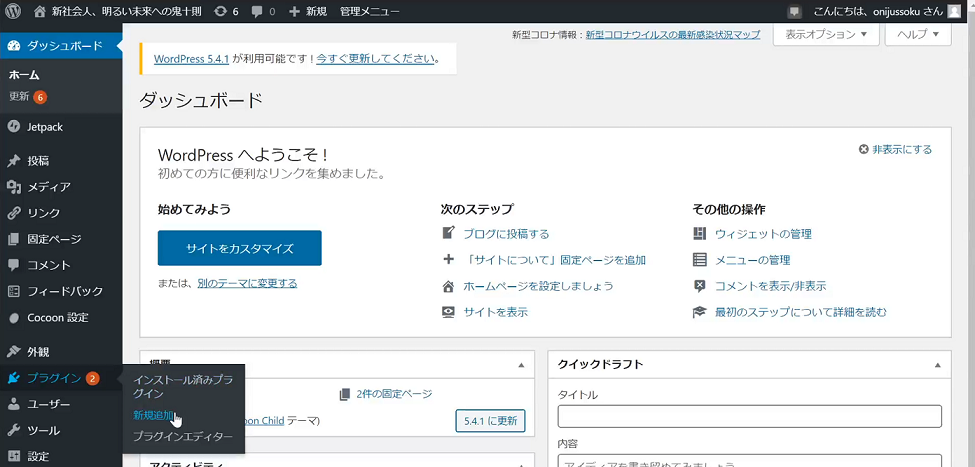Open 更新 submenu with badge 6
The height and width of the screenshot is (467, 975).
click(28, 97)
